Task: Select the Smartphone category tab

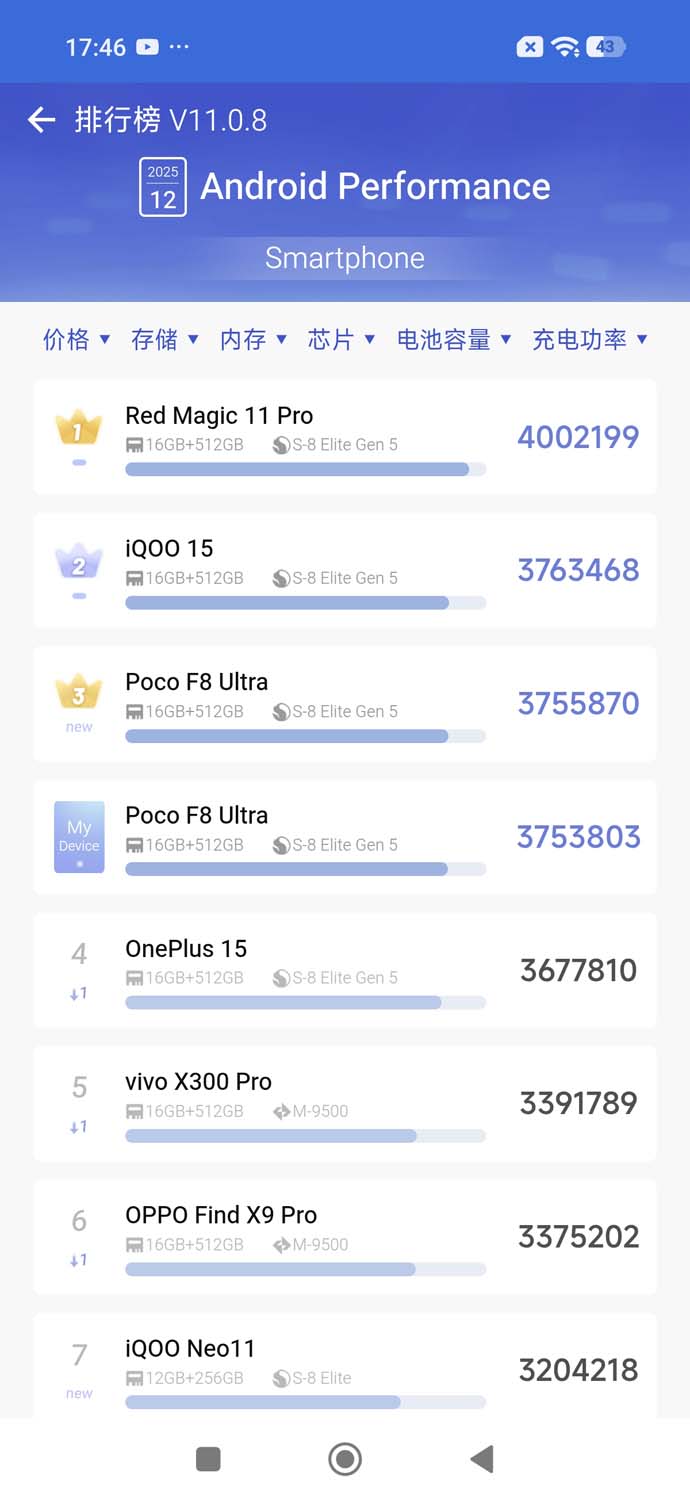Action: 344,258
